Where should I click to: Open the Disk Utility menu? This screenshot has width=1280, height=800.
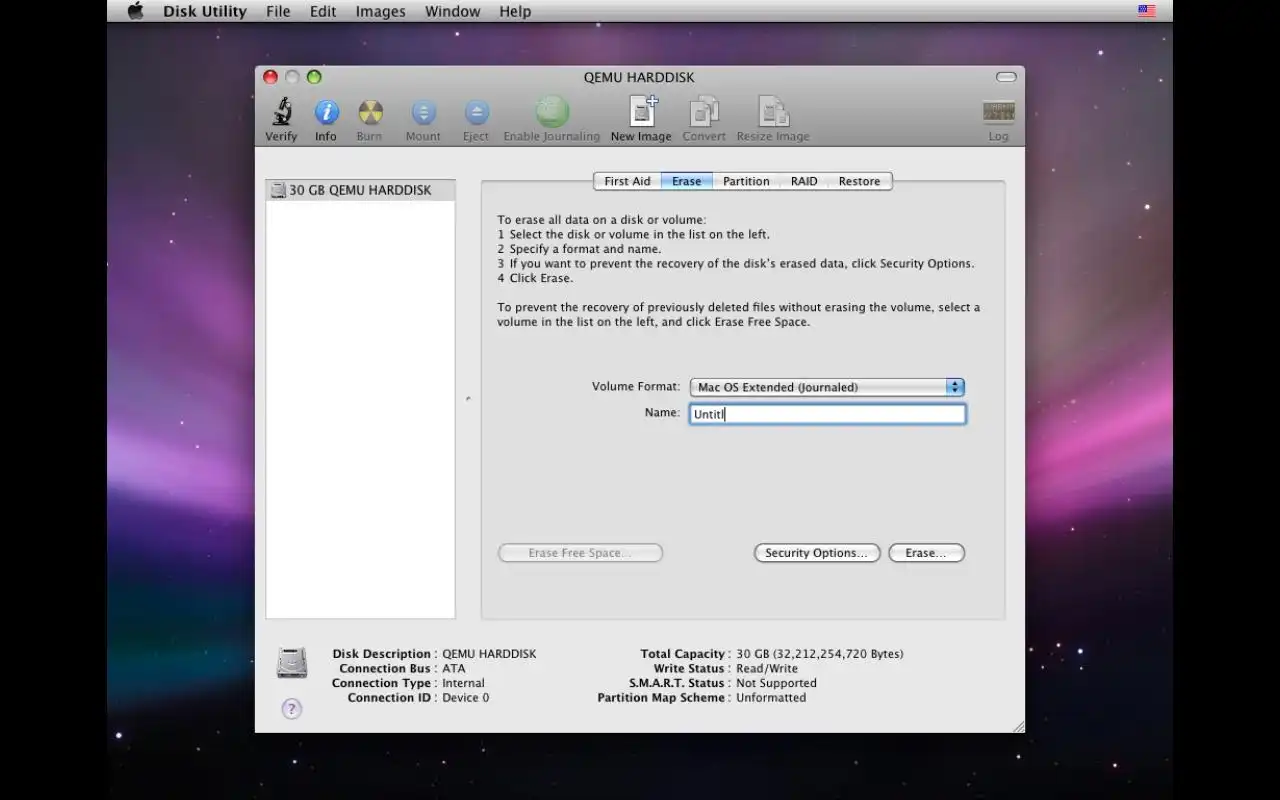[205, 11]
